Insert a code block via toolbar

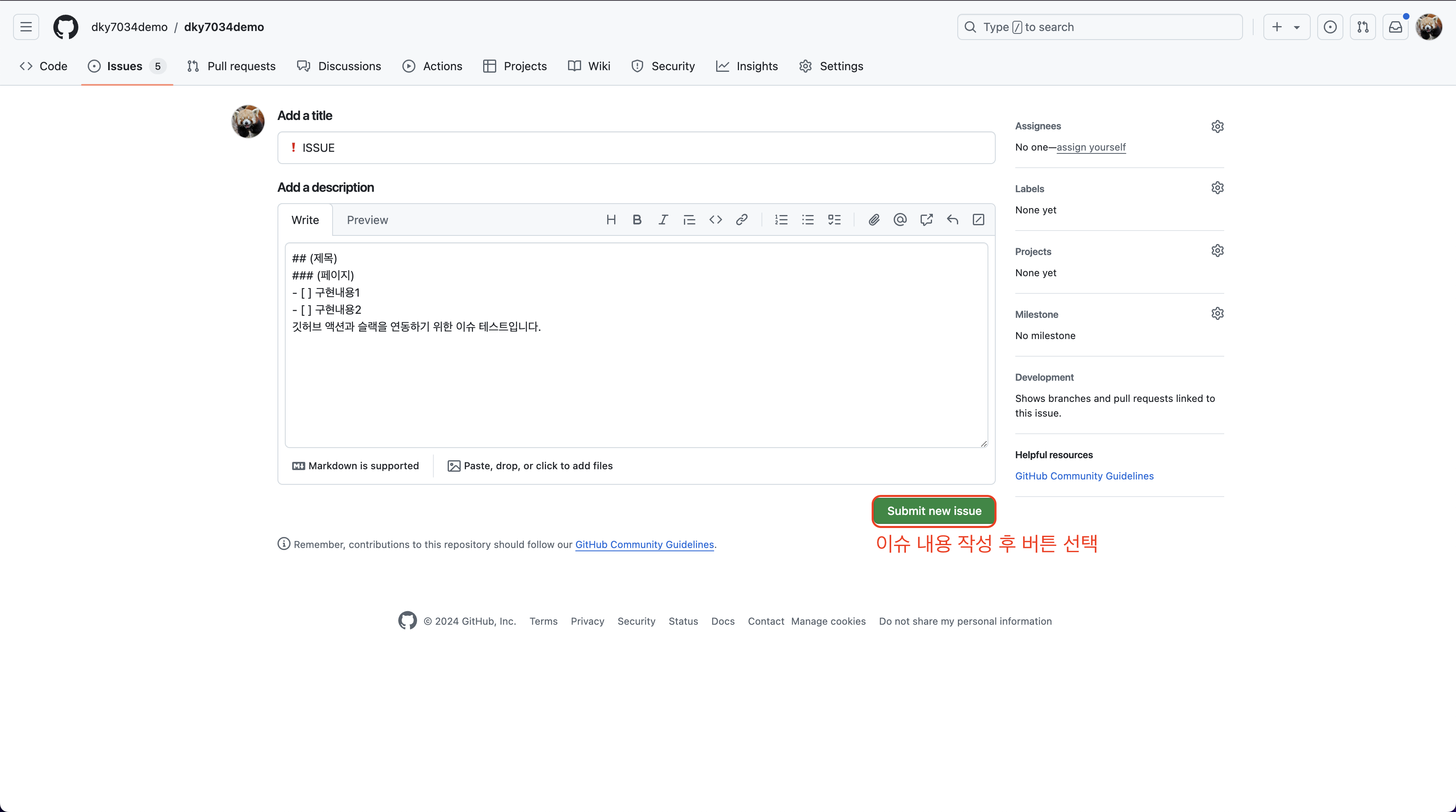click(716, 220)
